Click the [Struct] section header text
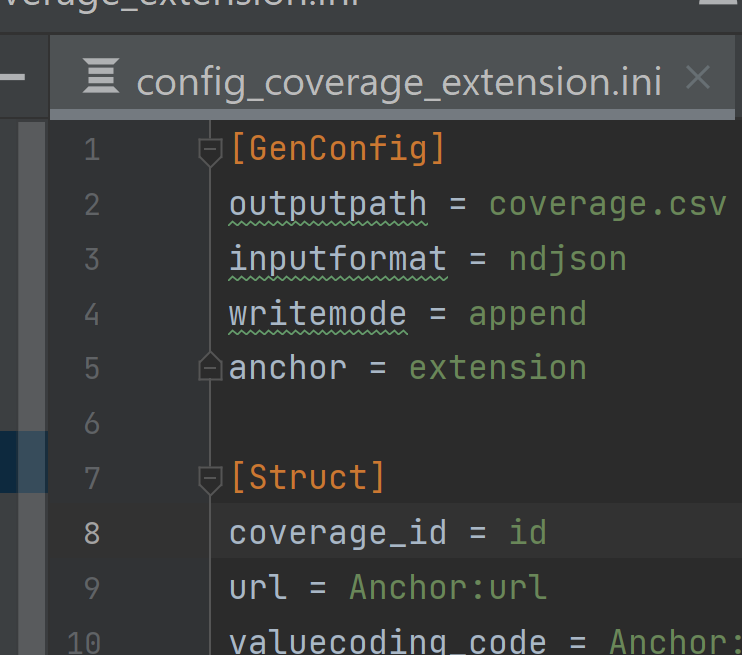The height and width of the screenshot is (655, 742). pyautogui.click(x=308, y=477)
